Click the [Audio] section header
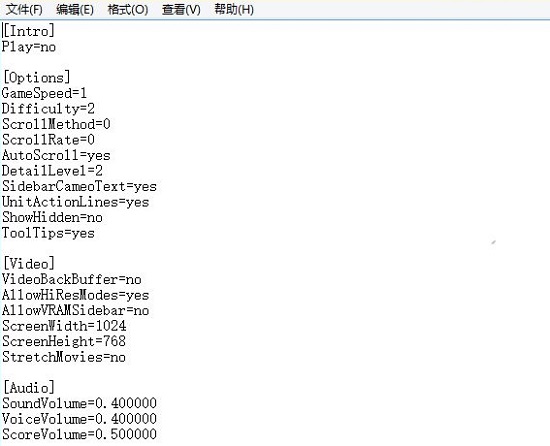The image size is (550, 446). [29, 388]
